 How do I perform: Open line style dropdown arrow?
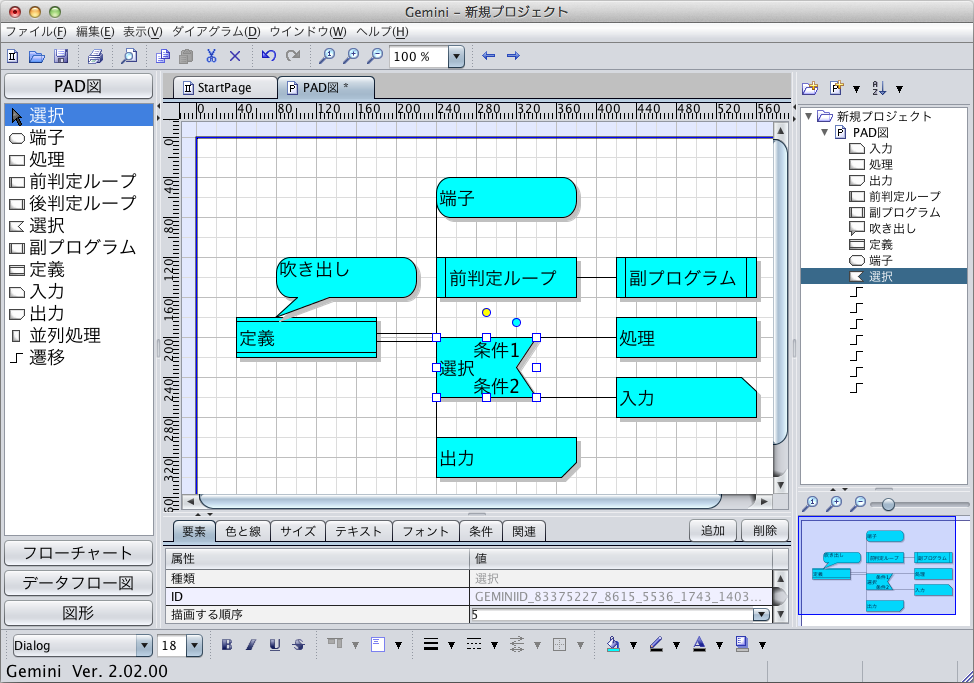494,645
